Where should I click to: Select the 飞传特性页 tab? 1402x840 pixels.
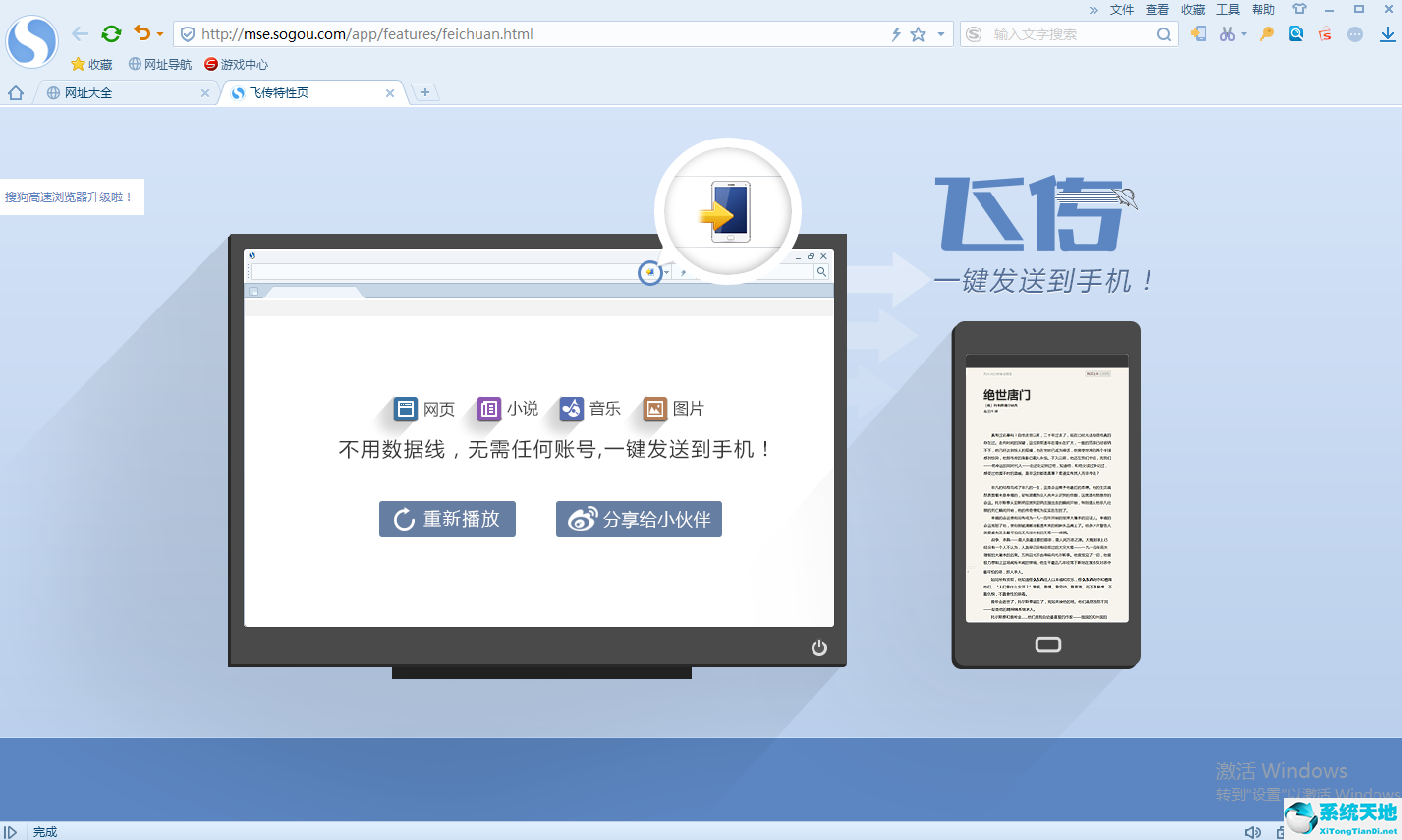pos(312,93)
